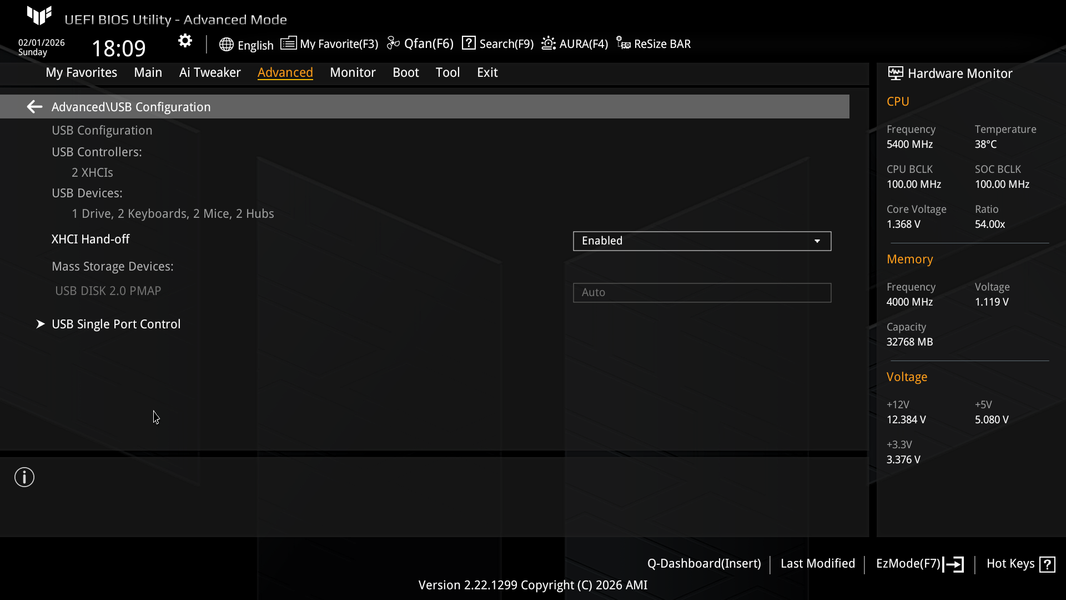This screenshot has width=1066, height=600.
Task: Click the Voltage section heading
Action: tap(907, 376)
